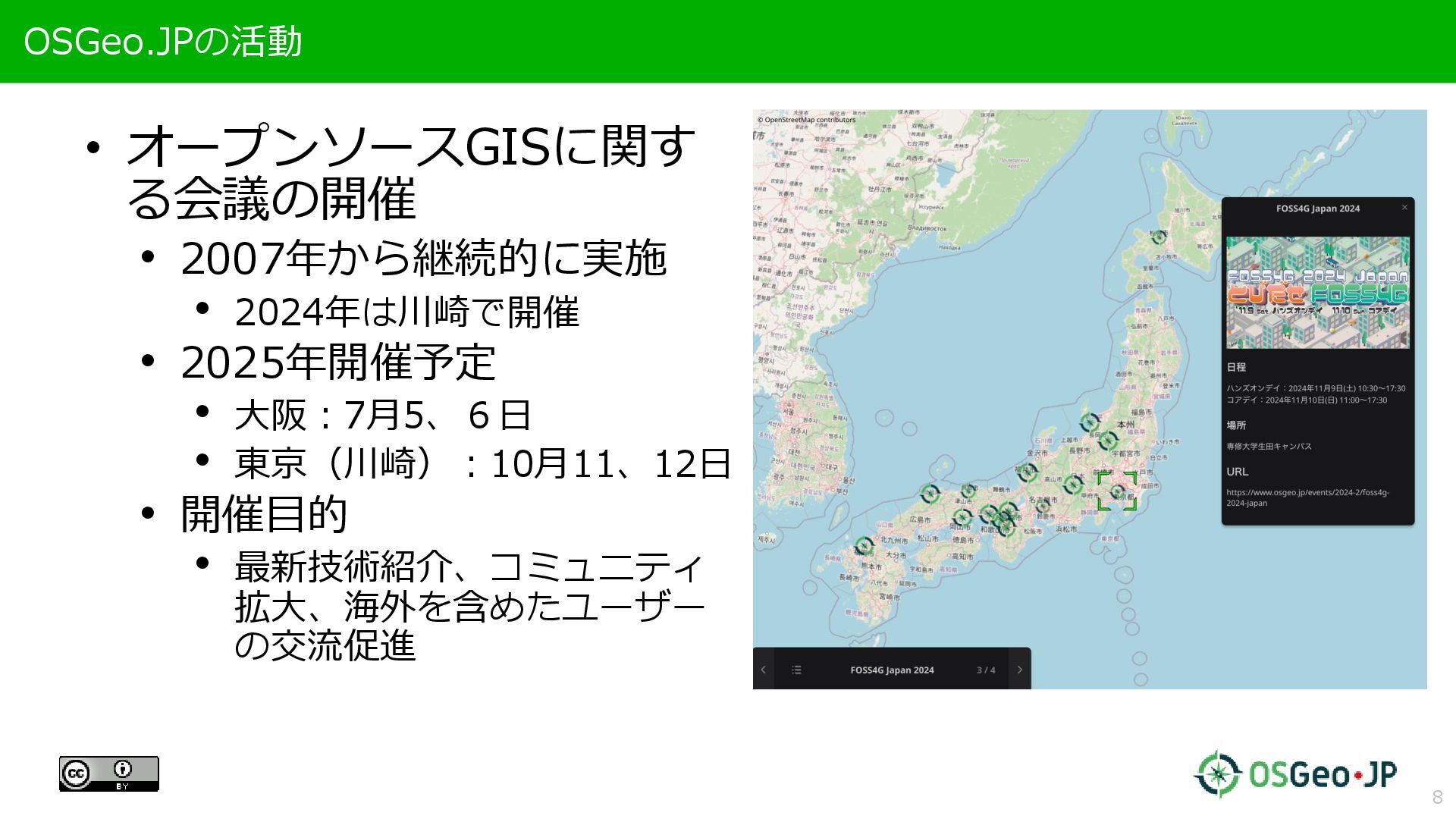Image resolution: width=1456 pixels, height=819 pixels.
Task: Click the bullet '2025年開催予定'
Action: tap(338, 362)
